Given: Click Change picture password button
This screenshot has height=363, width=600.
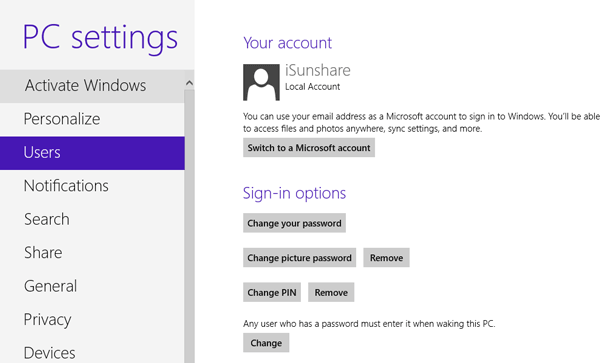Looking at the screenshot, I should [x=299, y=258].
